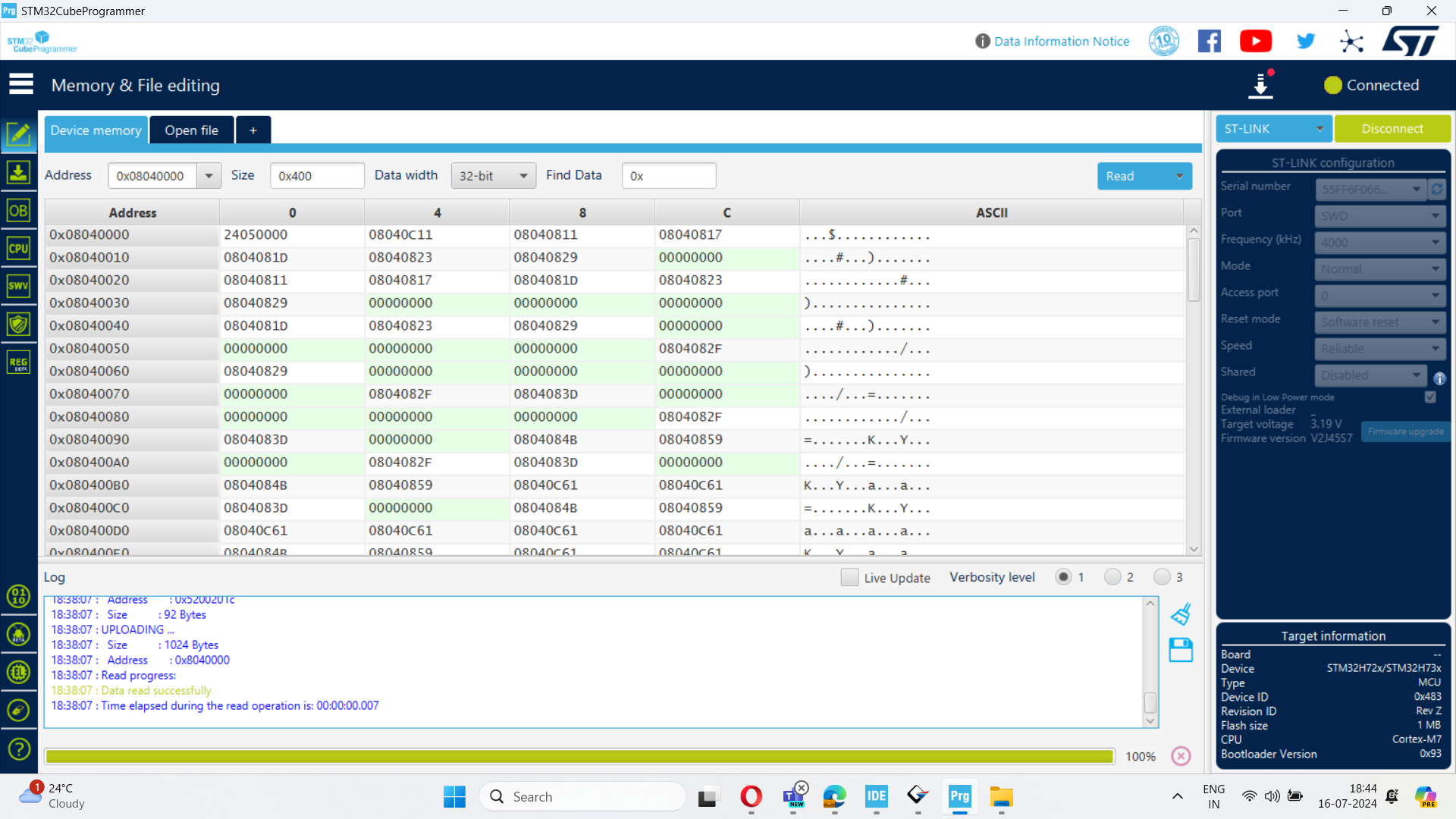The image size is (1456, 819).
Task: Expand the Read button dropdown arrow
Action: pyautogui.click(x=1179, y=176)
